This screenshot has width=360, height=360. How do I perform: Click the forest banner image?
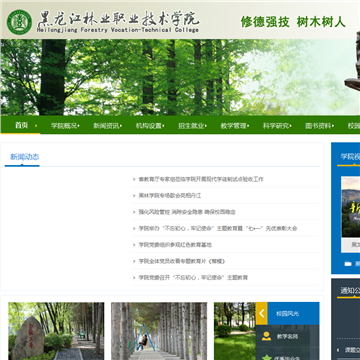pyautogui.click(x=180, y=77)
